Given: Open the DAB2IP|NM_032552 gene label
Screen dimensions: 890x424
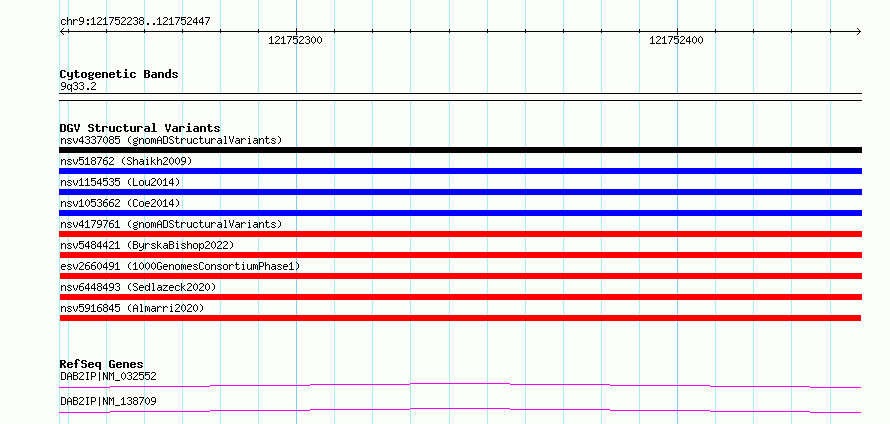Looking at the screenshot, I should (x=108, y=376).
